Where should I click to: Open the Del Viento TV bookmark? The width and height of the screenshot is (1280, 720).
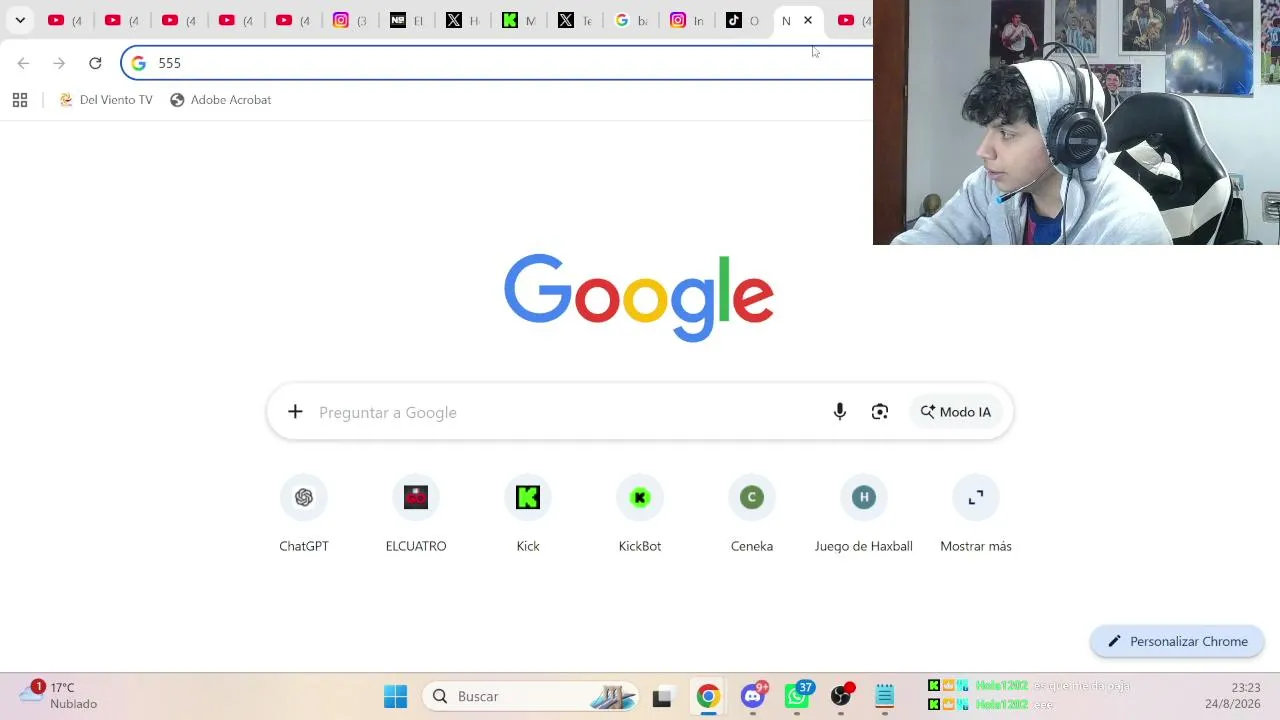tap(106, 100)
